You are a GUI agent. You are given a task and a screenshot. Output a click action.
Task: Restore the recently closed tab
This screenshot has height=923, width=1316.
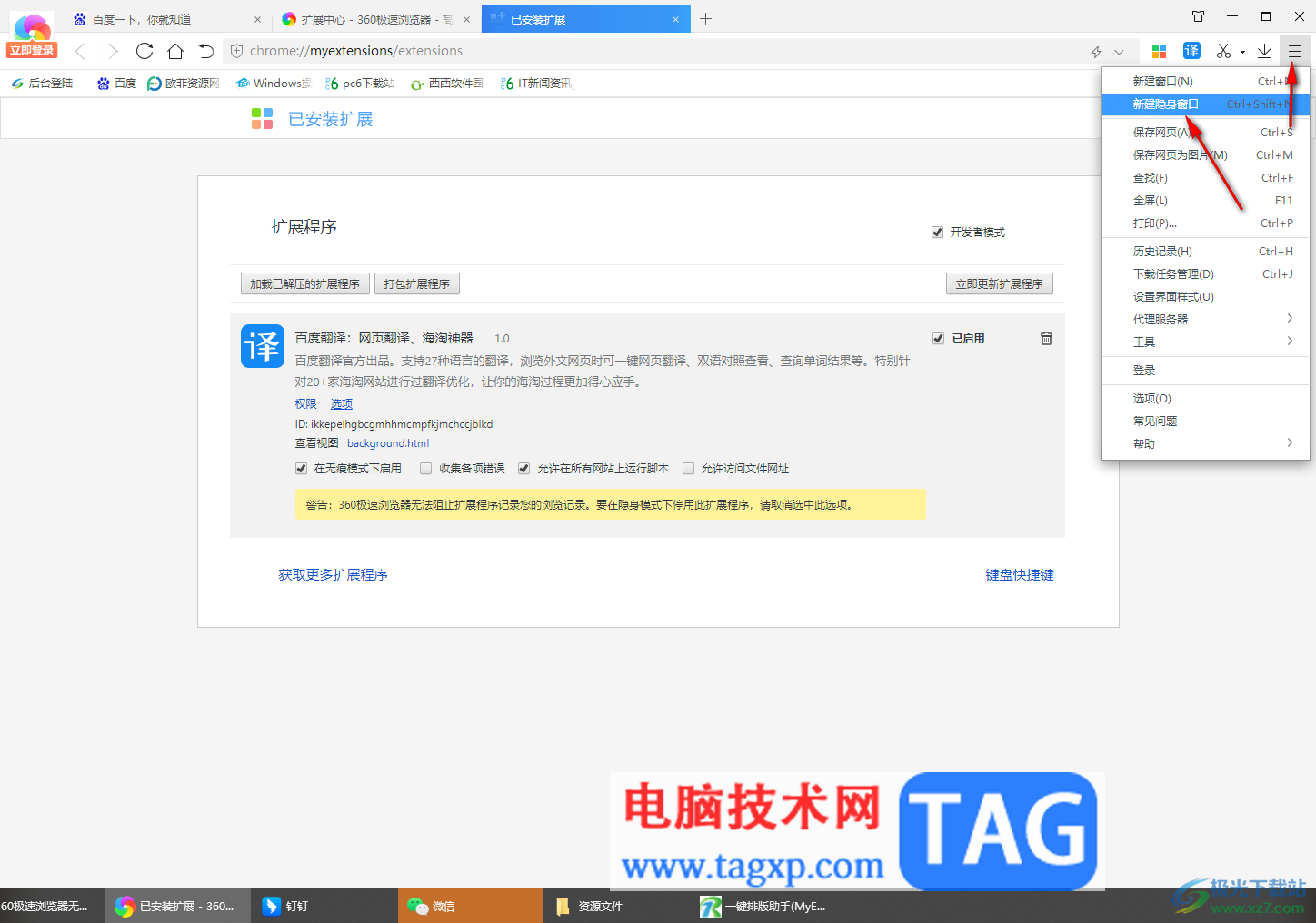pos(206,51)
